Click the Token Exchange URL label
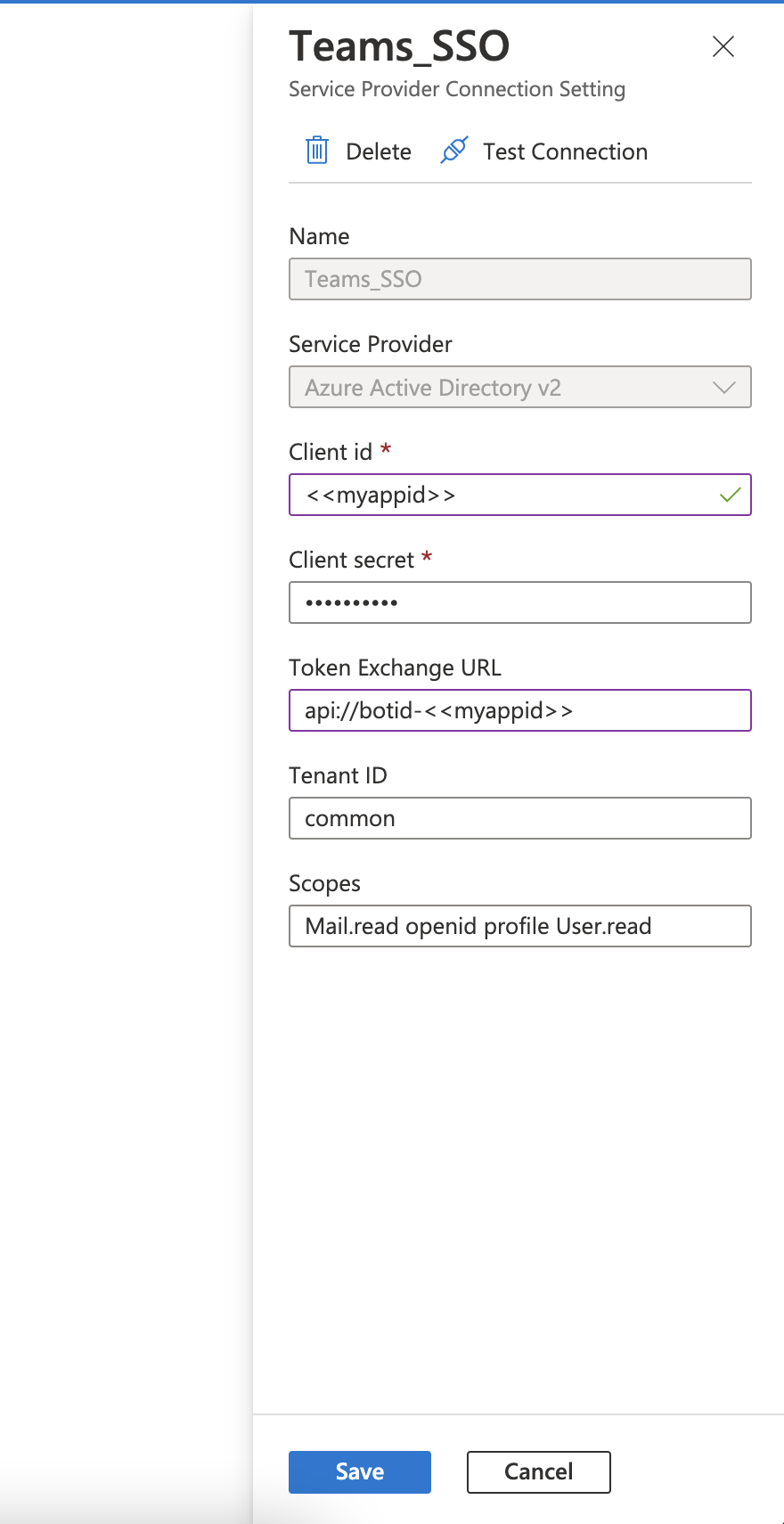This screenshot has width=784, height=1524. tap(395, 668)
